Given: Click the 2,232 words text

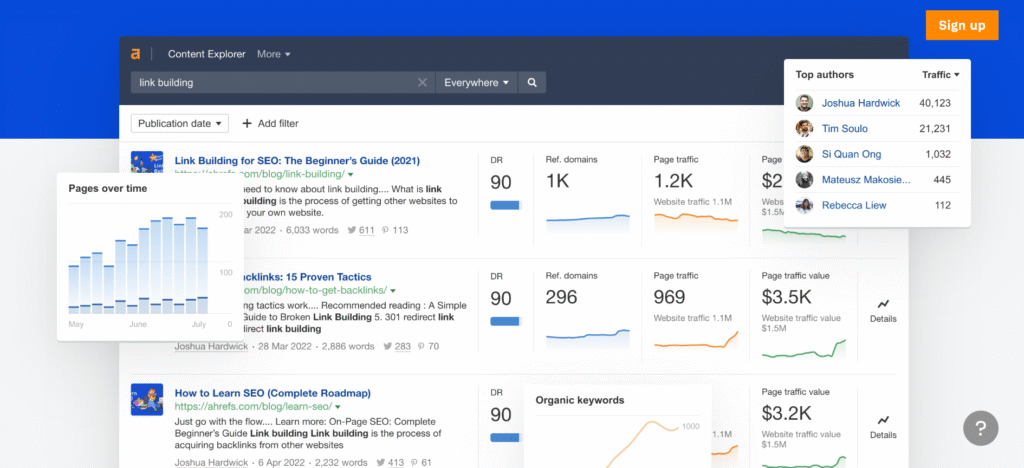Looking at the screenshot, I should (x=342, y=463).
